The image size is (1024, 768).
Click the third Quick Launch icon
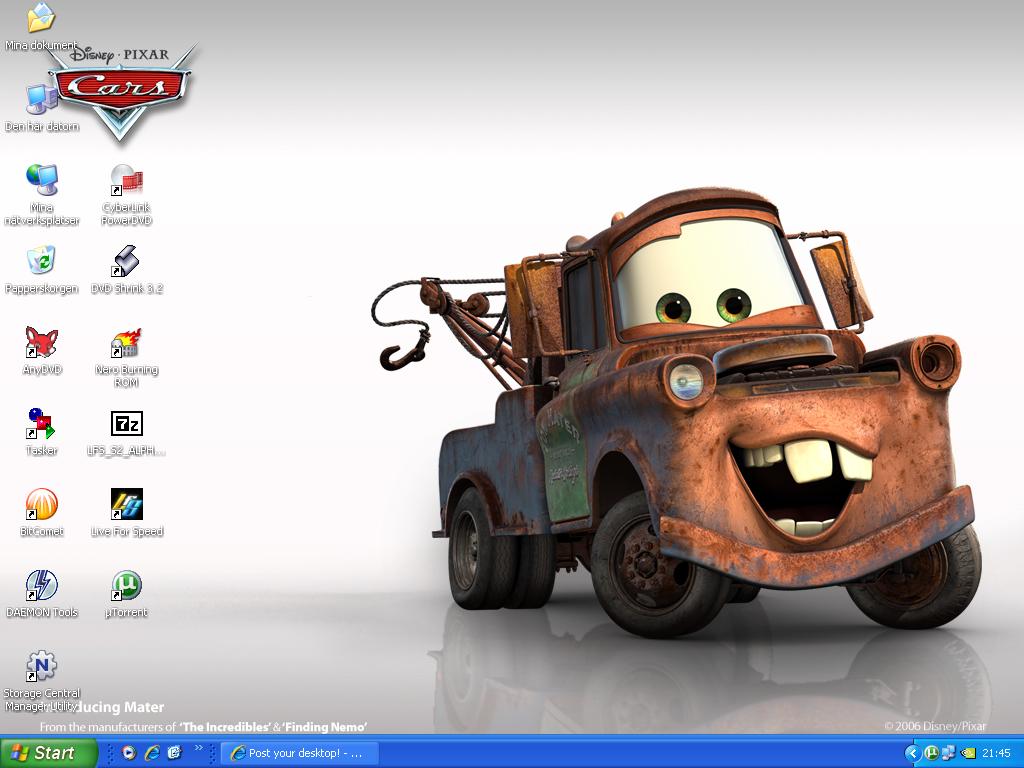(174, 753)
